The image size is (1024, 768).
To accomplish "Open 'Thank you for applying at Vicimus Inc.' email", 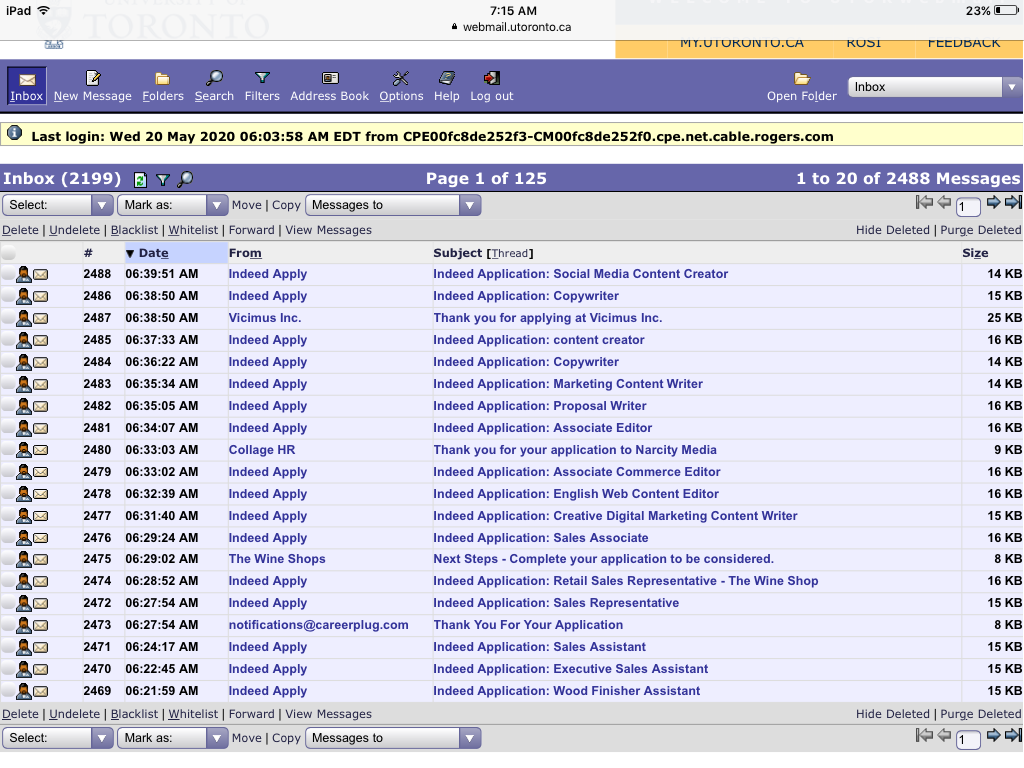I will 547,318.
